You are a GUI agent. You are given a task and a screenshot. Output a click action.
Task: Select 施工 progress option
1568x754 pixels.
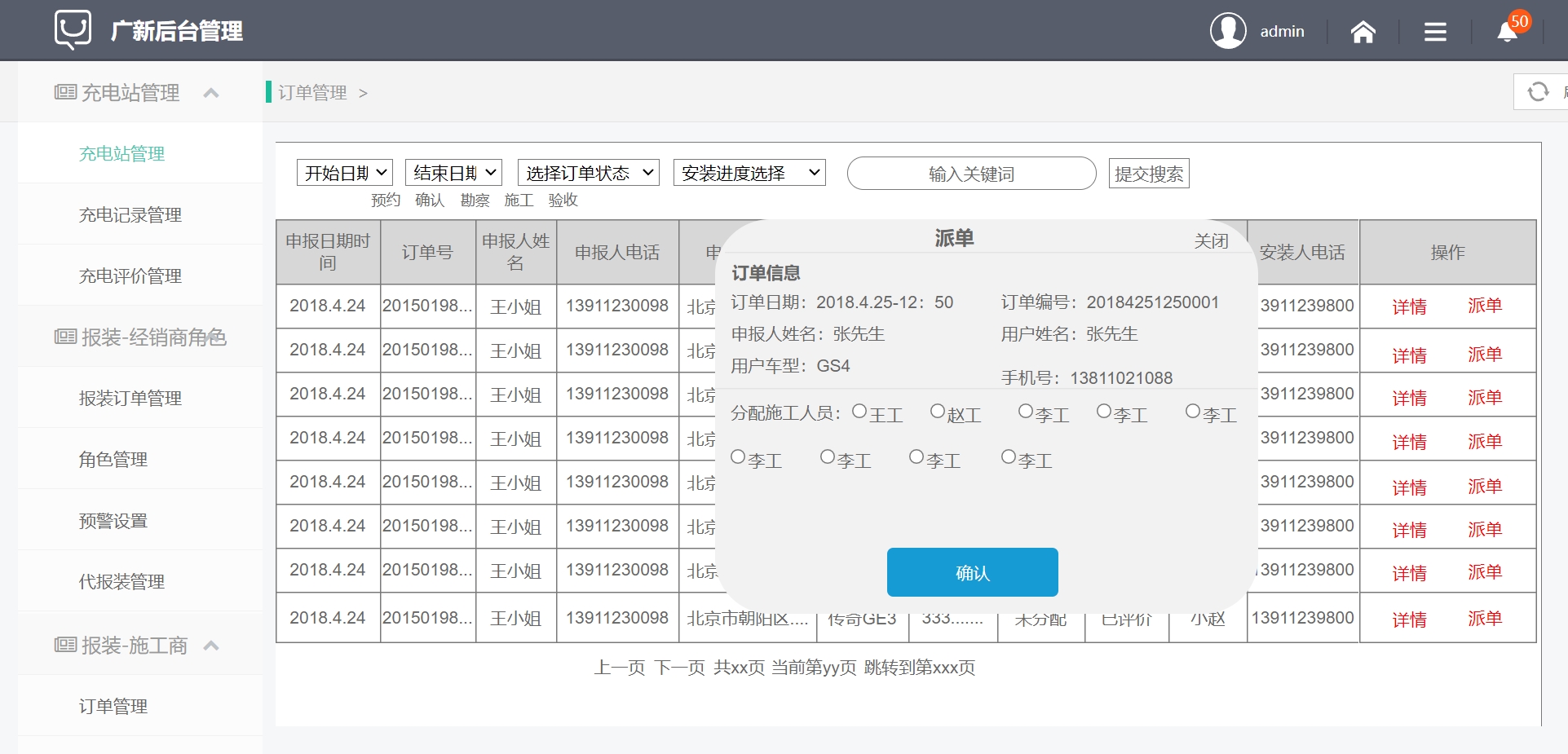[x=519, y=201]
